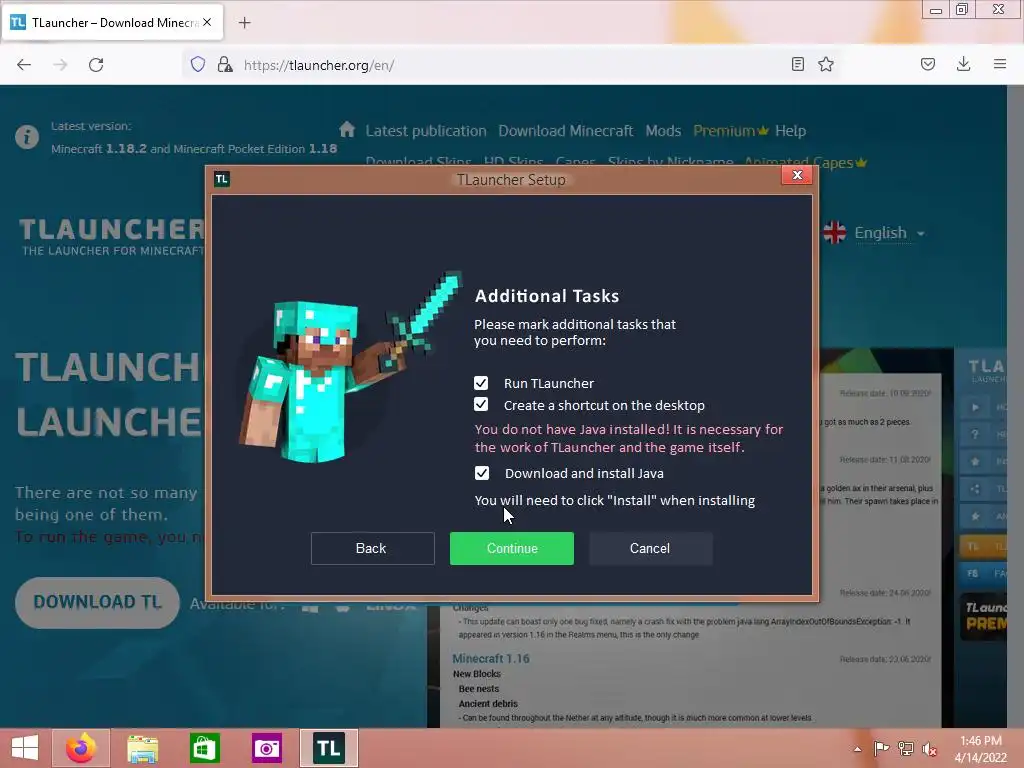Image resolution: width=1024 pixels, height=768 pixels.
Task: Open Firefox from the taskbar
Action: [81, 748]
